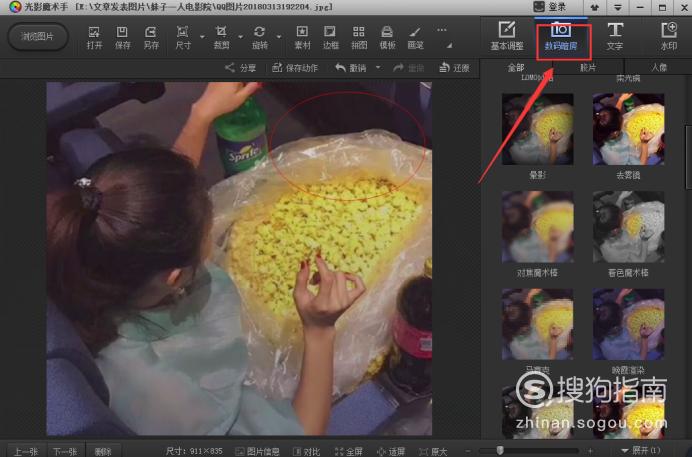Select the 画笔 brush tool
The width and height of the screenshot is (692, 457).
[x=415, y=37]
